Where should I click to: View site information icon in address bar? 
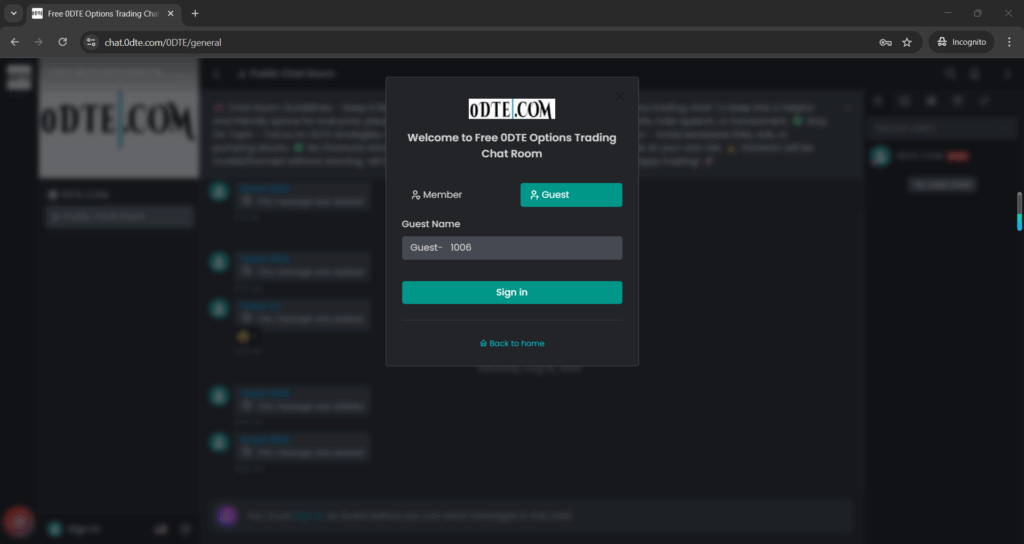pos(91,42)
